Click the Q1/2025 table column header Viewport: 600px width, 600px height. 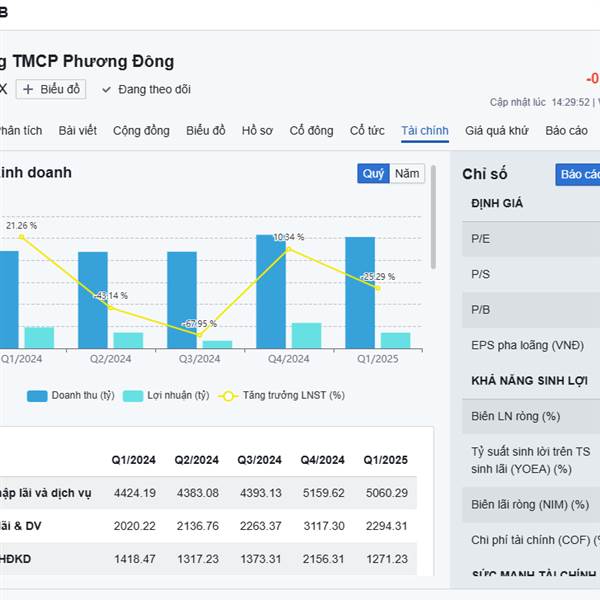point(386,460)
